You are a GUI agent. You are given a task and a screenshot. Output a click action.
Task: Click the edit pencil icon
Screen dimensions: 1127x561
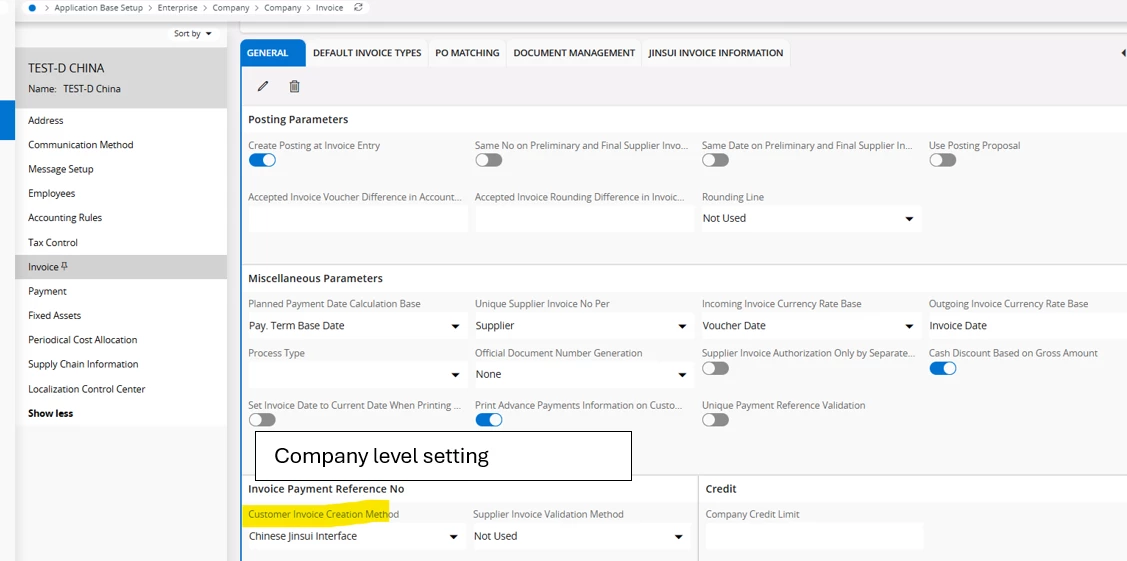[263, 87]
